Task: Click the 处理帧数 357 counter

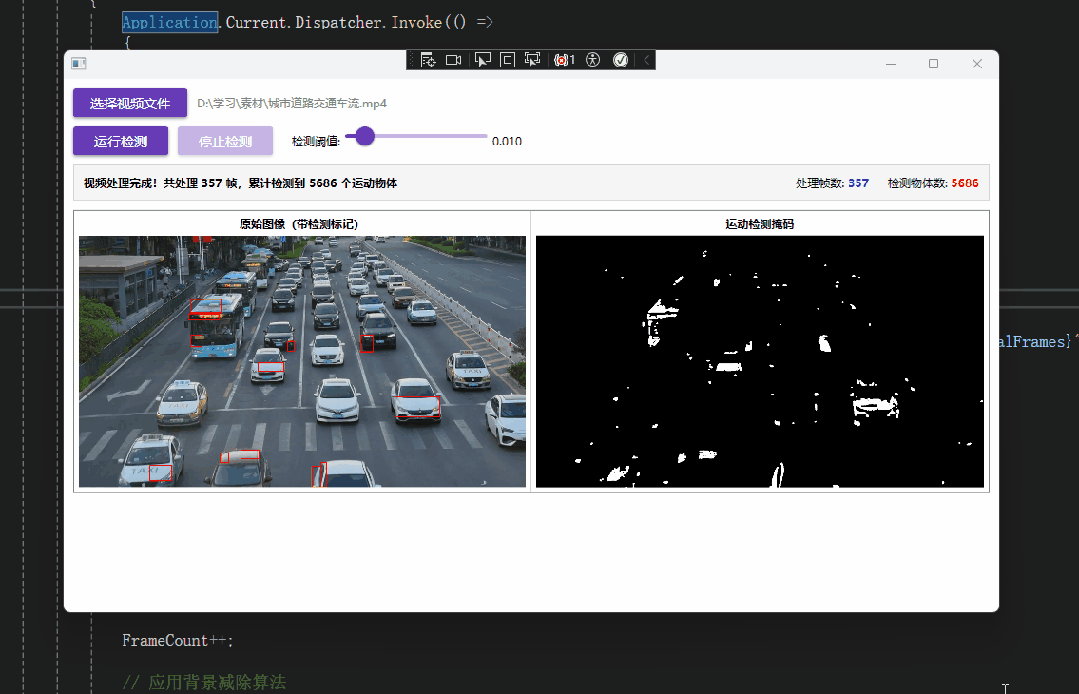Action: point(832,183)
